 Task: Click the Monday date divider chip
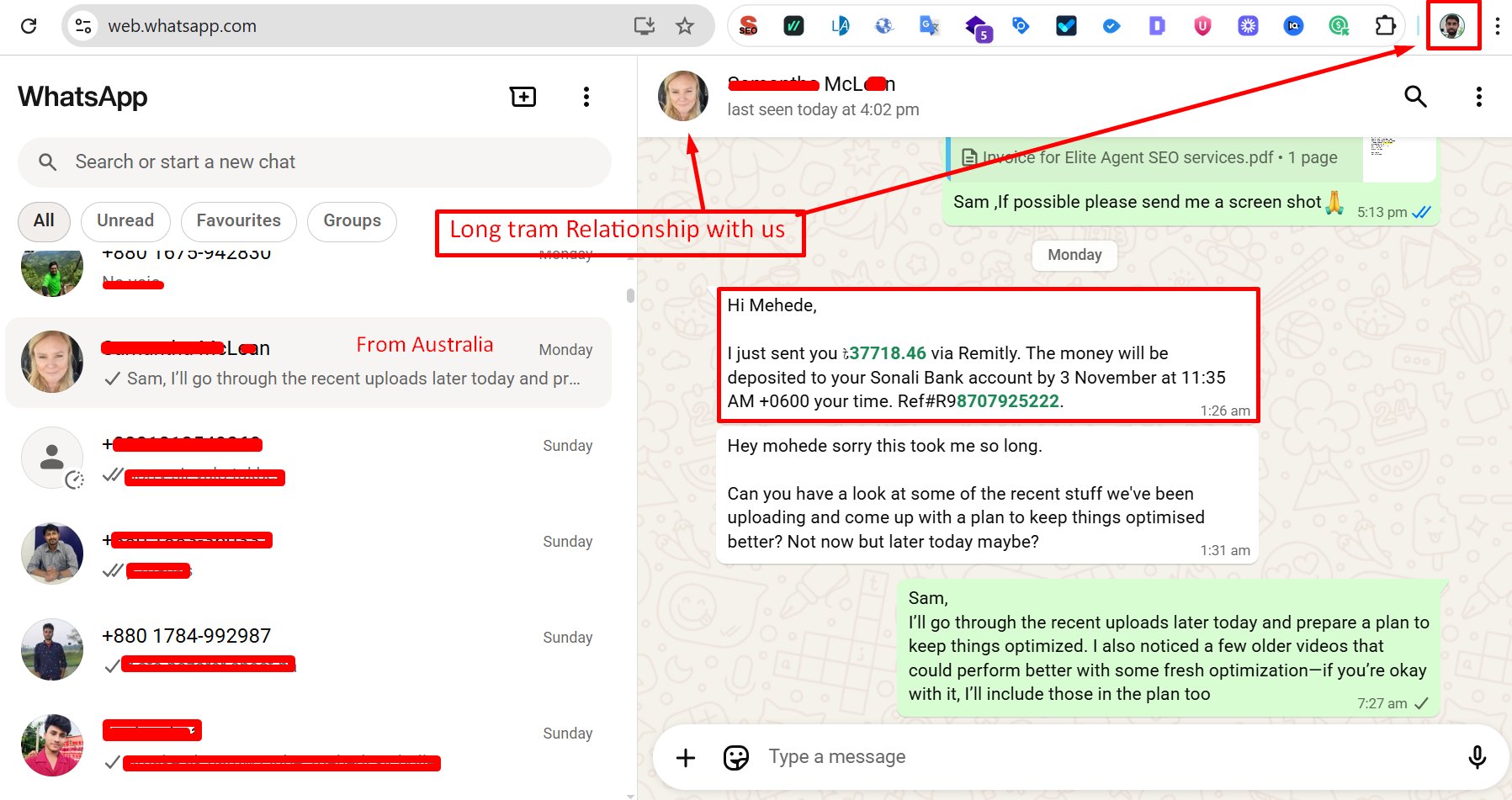[x=1074, y=255]
